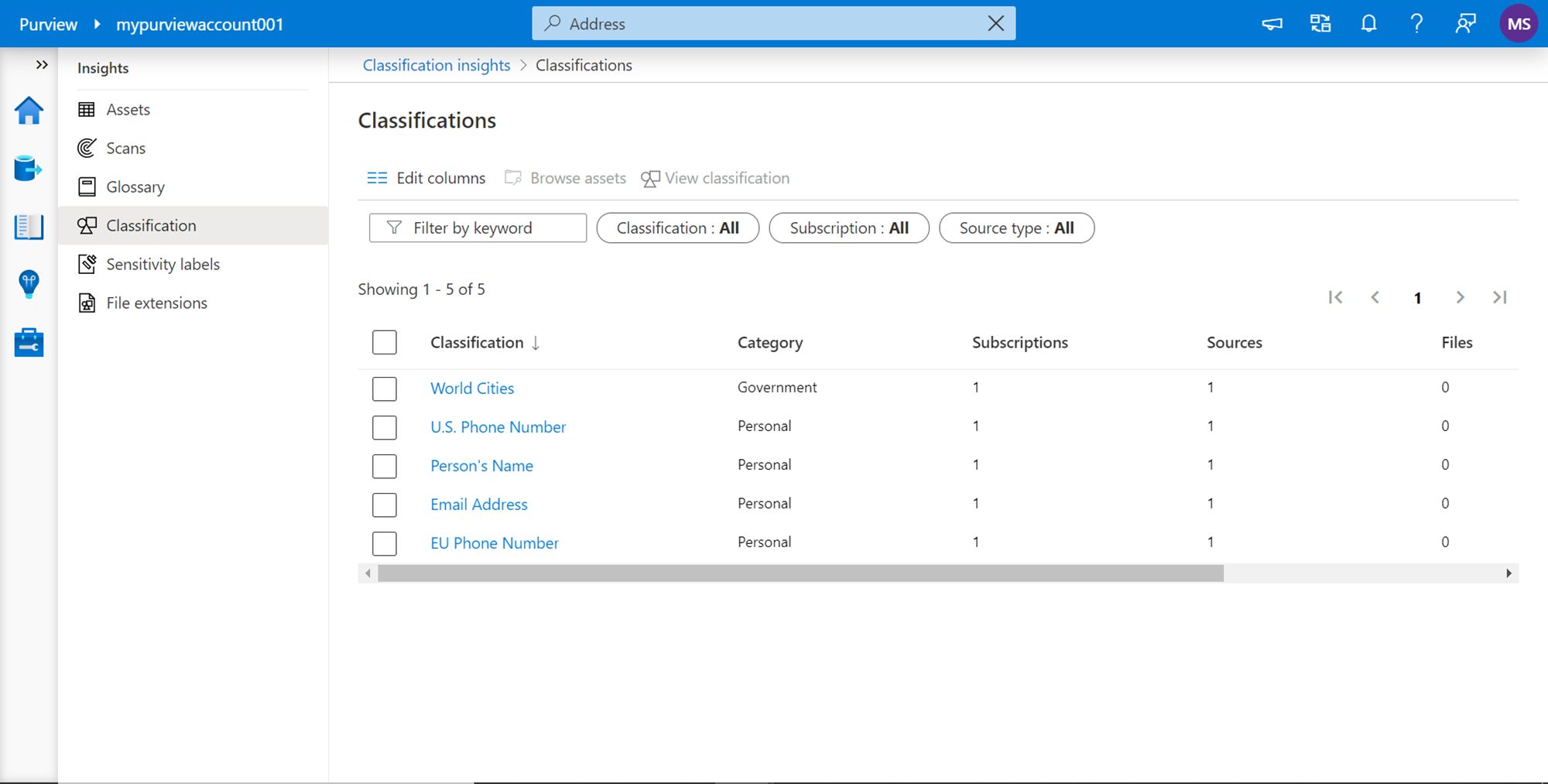Go to Sensitivity labels in Insights menu
The image size is (1548, 784).
(163, 265)
